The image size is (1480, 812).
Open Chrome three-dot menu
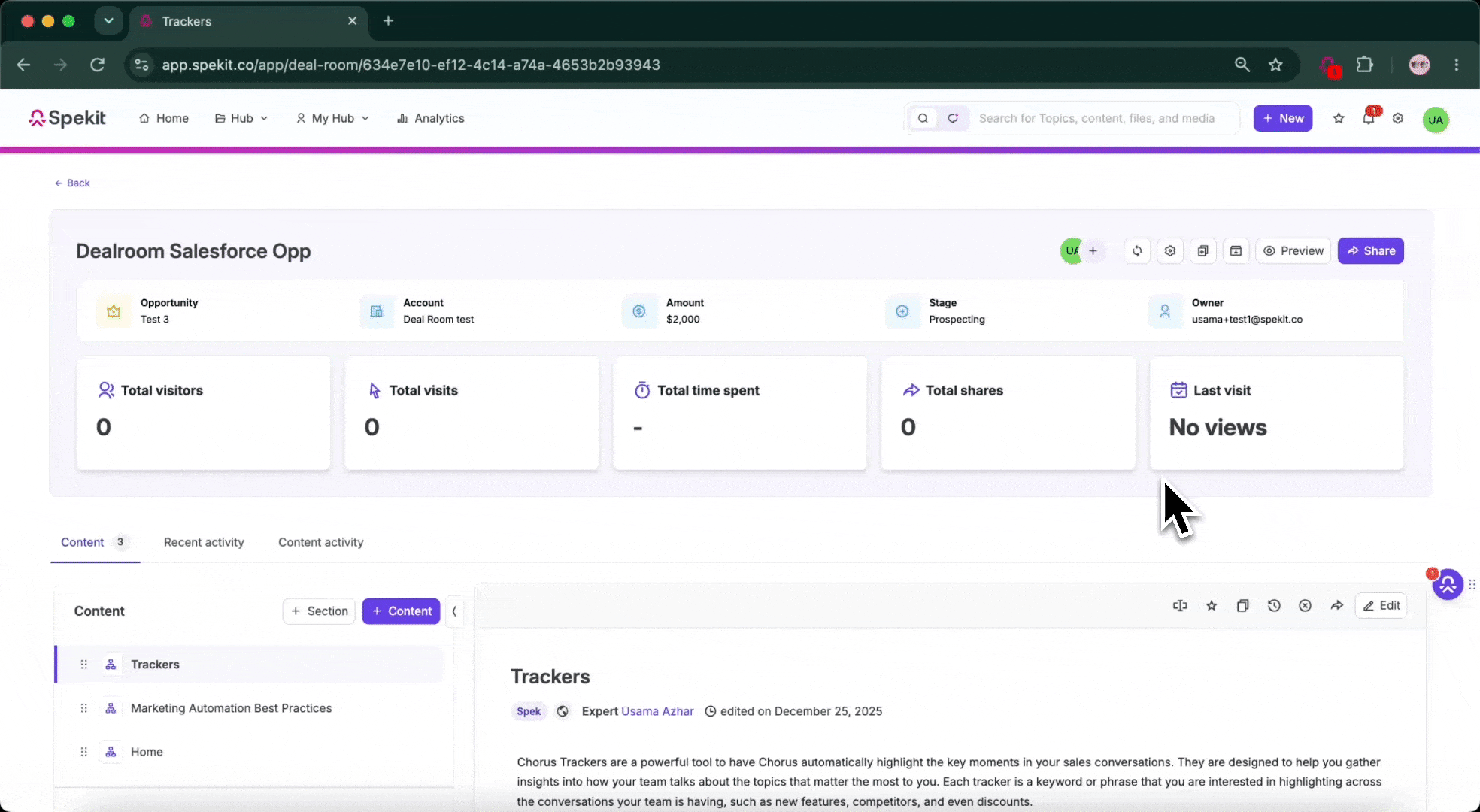(x=1457, y=65)
